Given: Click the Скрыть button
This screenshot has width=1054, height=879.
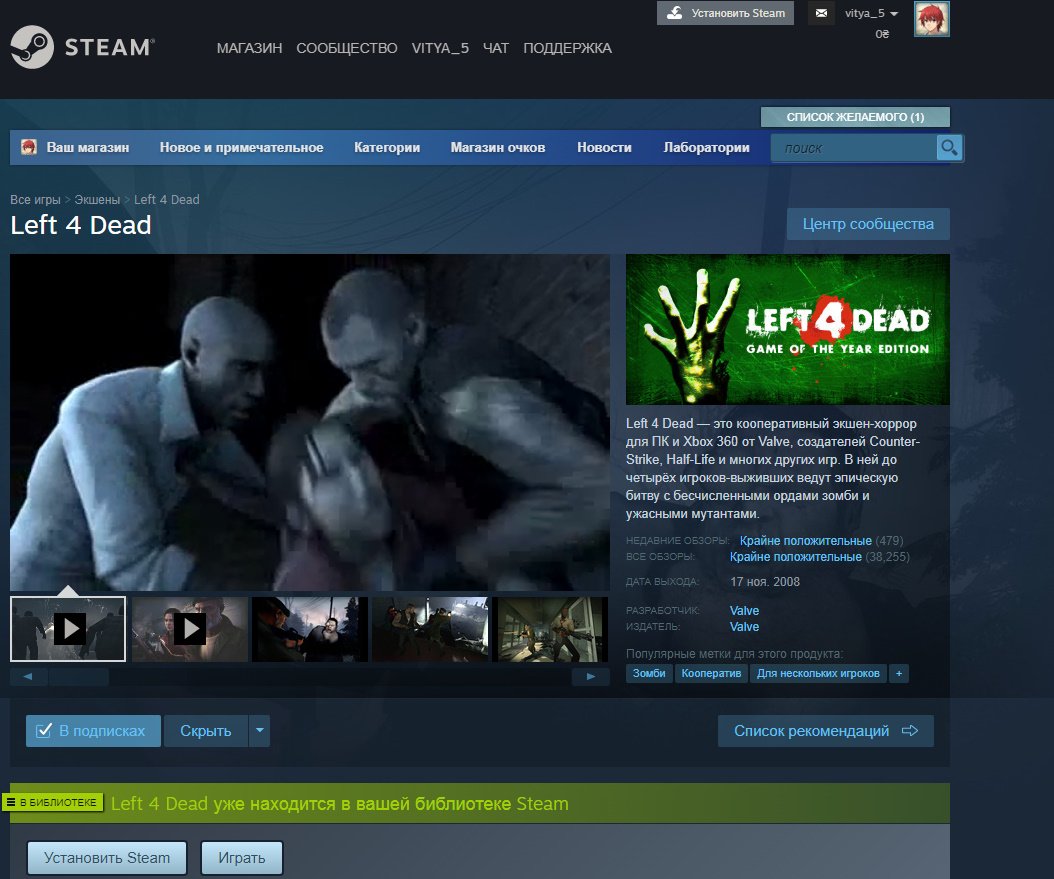Looking at the screenshot, I should click(x=206, y=730).
